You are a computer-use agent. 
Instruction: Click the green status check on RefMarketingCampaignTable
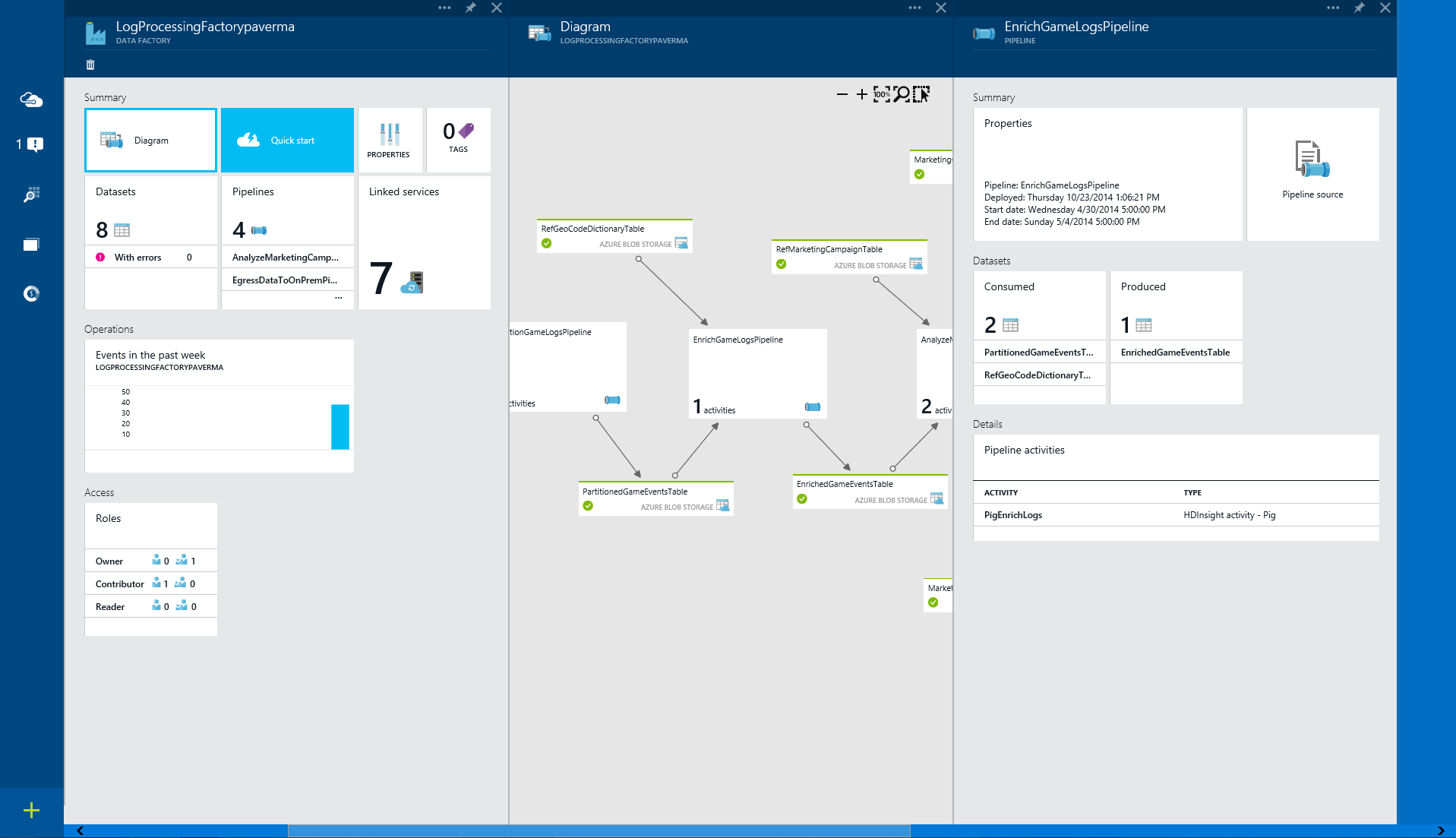click(782, 264)
